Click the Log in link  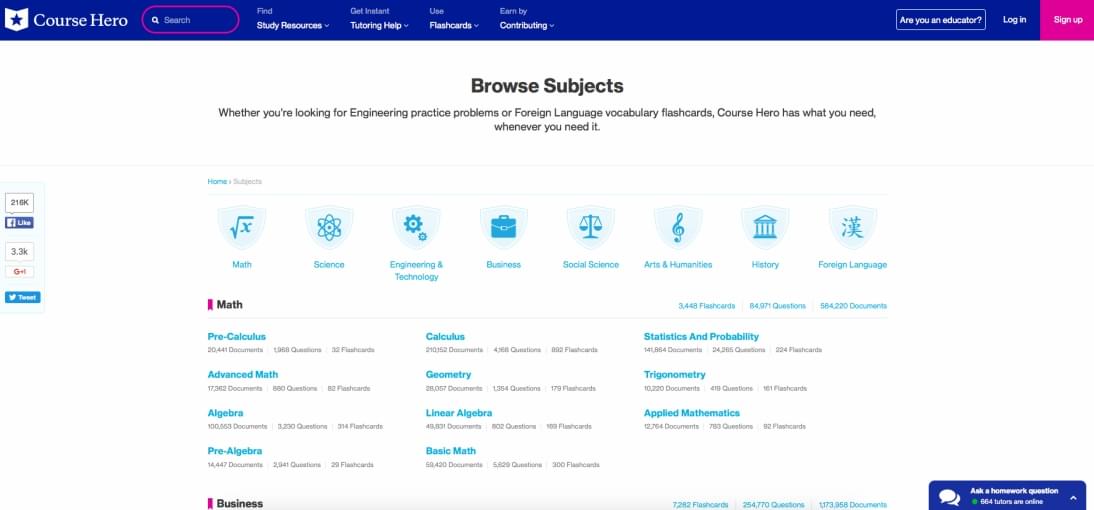pos(1014,20)
